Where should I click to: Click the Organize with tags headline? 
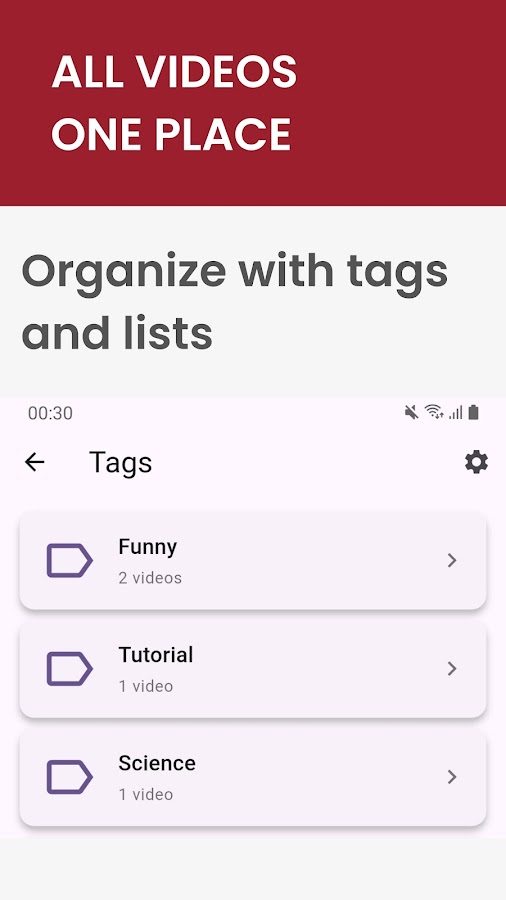point(235,301)
